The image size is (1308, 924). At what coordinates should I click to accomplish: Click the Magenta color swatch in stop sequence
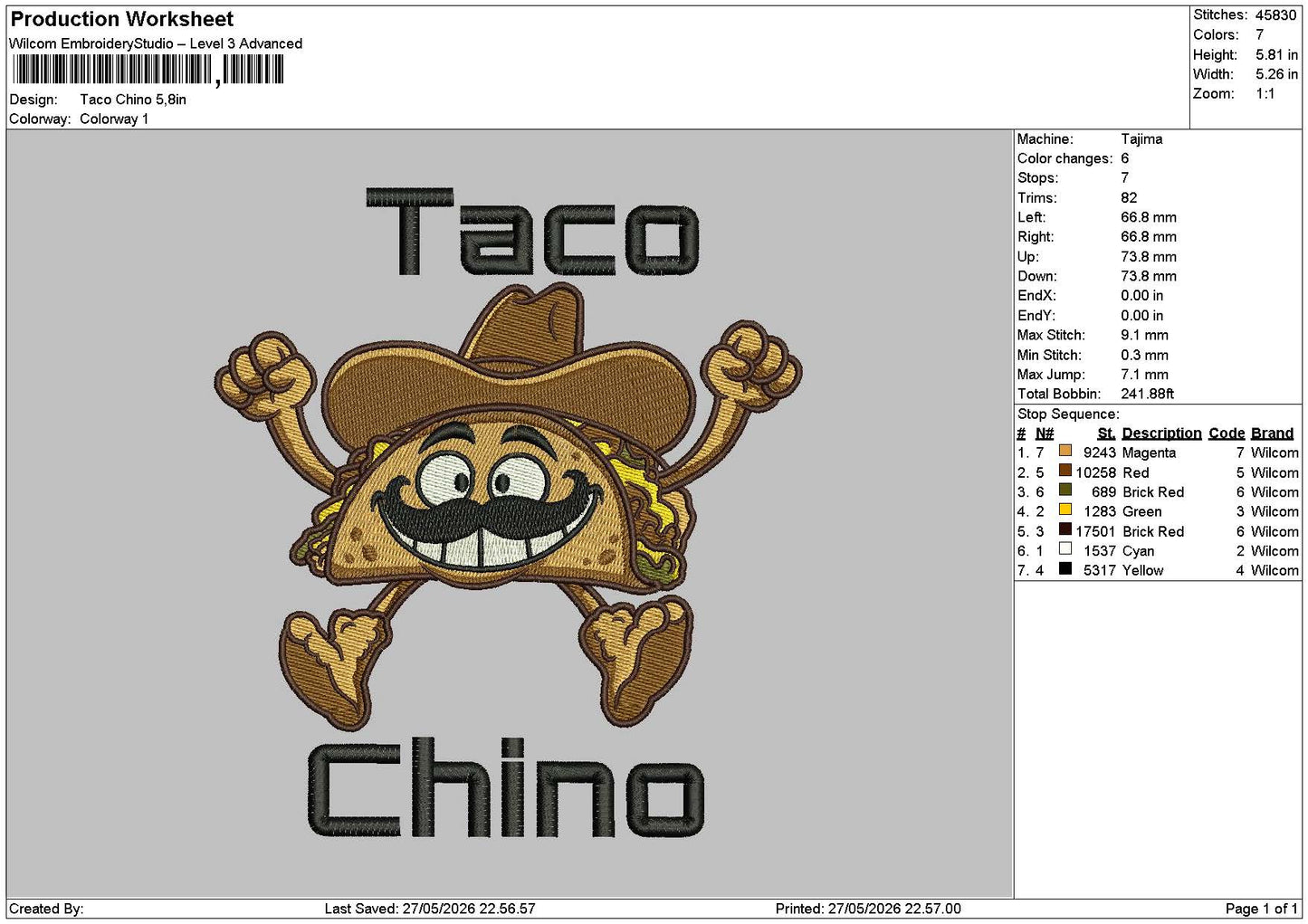pos(1065,451)
